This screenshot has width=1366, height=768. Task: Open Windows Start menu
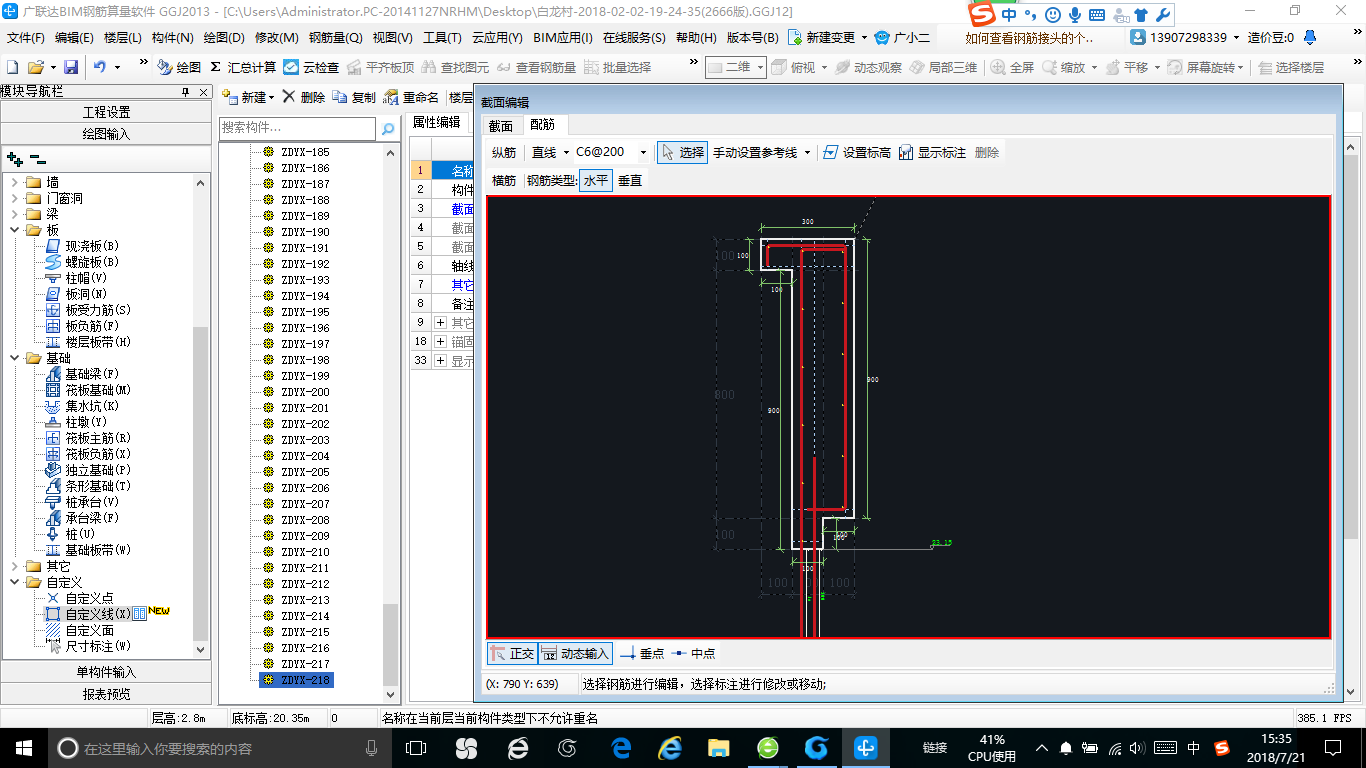[x=23, y=747]
